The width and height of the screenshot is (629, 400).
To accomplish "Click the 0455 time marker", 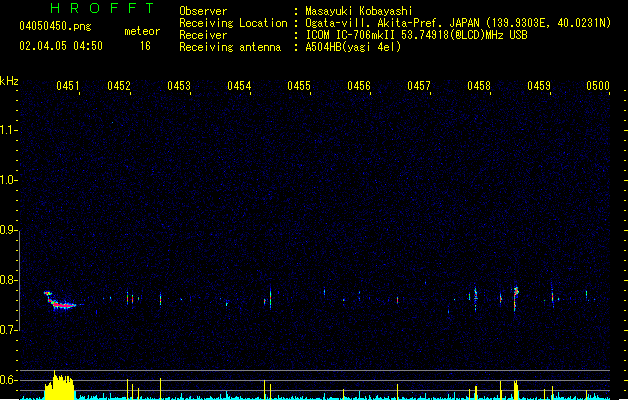I will pos(299,86).
